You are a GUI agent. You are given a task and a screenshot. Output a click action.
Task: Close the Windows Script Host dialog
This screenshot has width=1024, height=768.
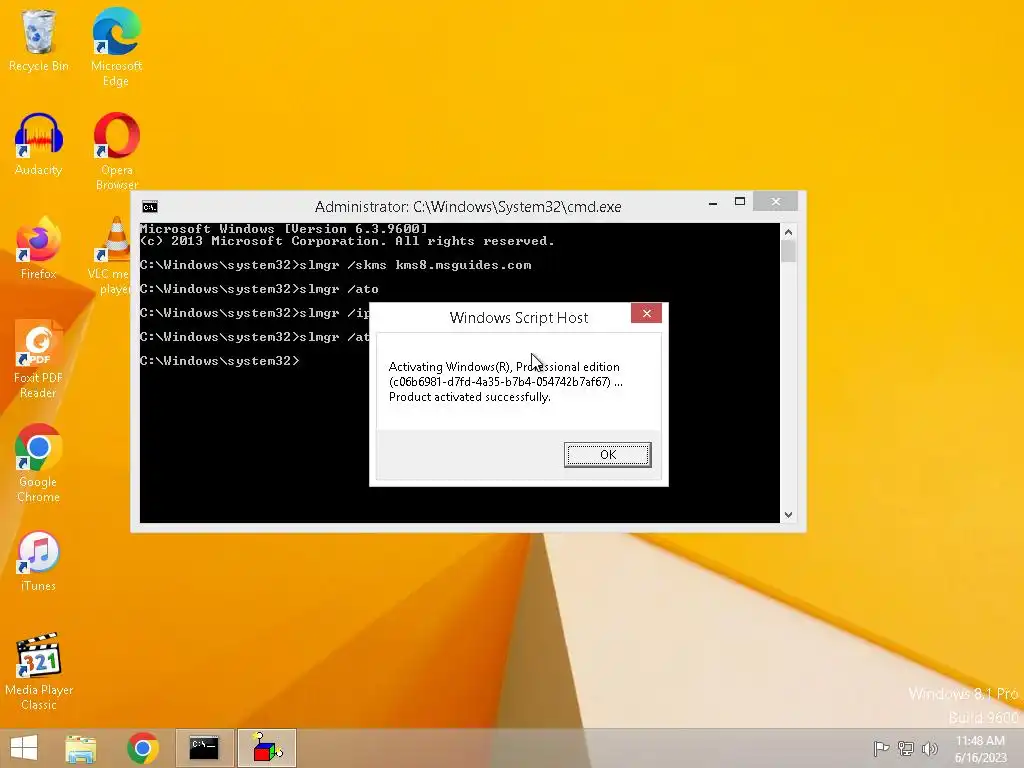tap(647, 313)
